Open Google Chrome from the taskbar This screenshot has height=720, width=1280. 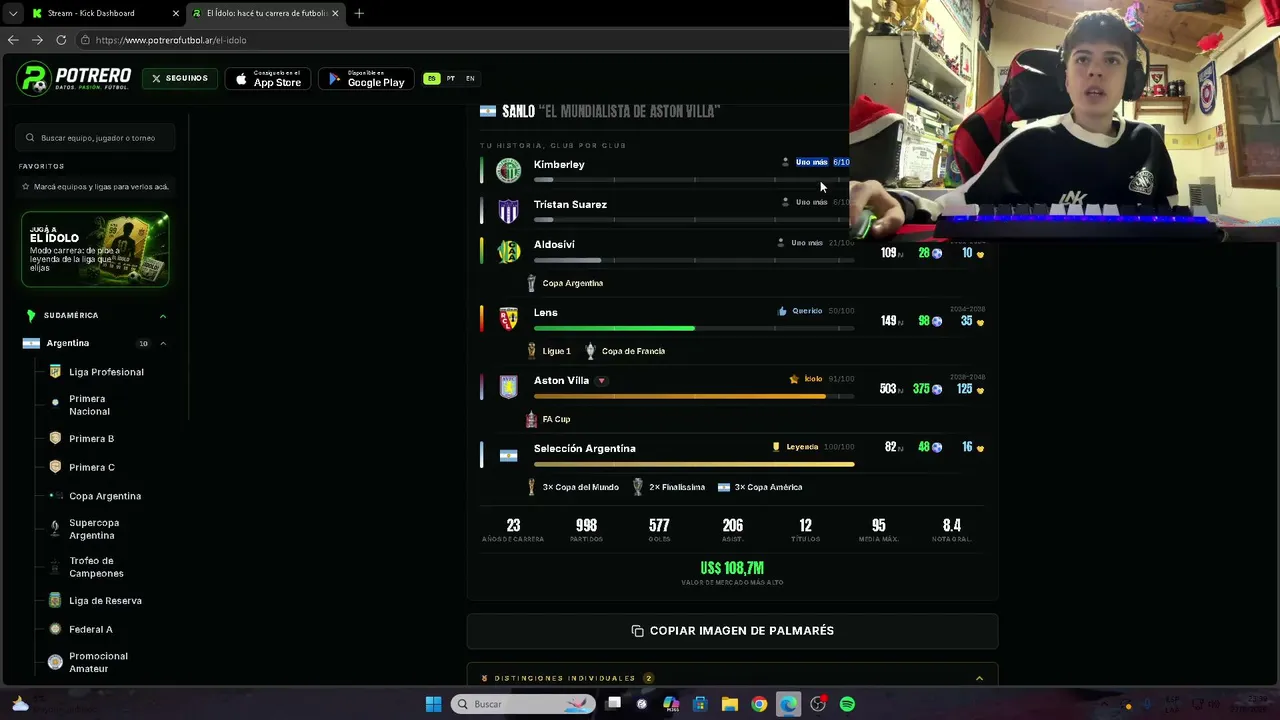[759, 704]
